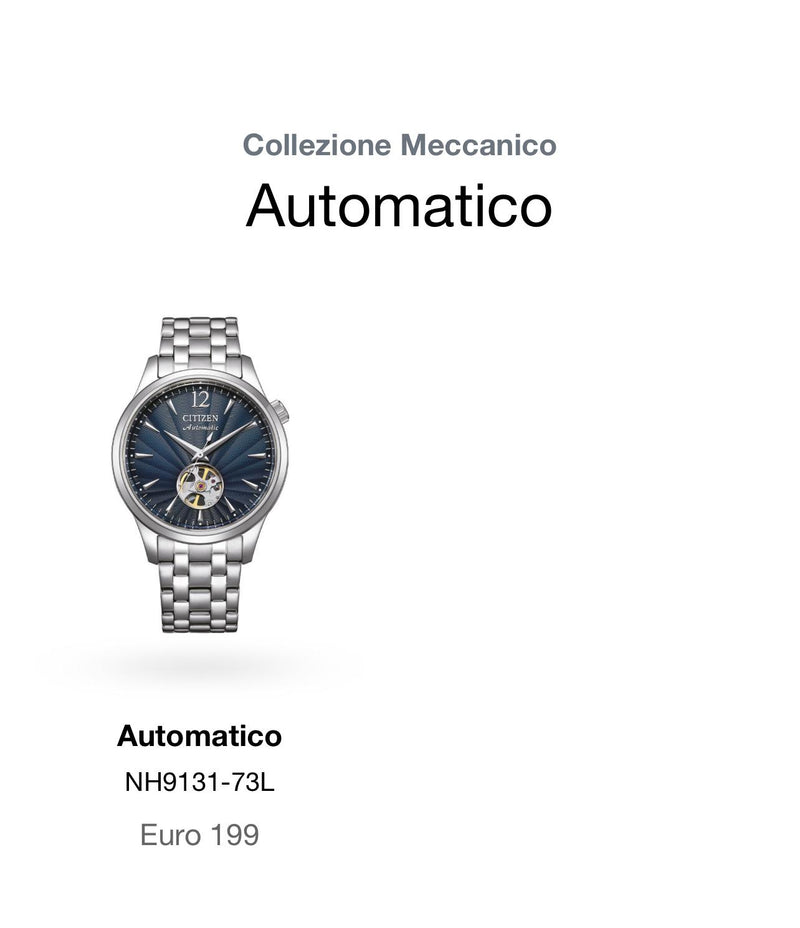Click the large Automatico page title
Screen dimensions: 800x928
pyautogui.click(x=399, y=205)
